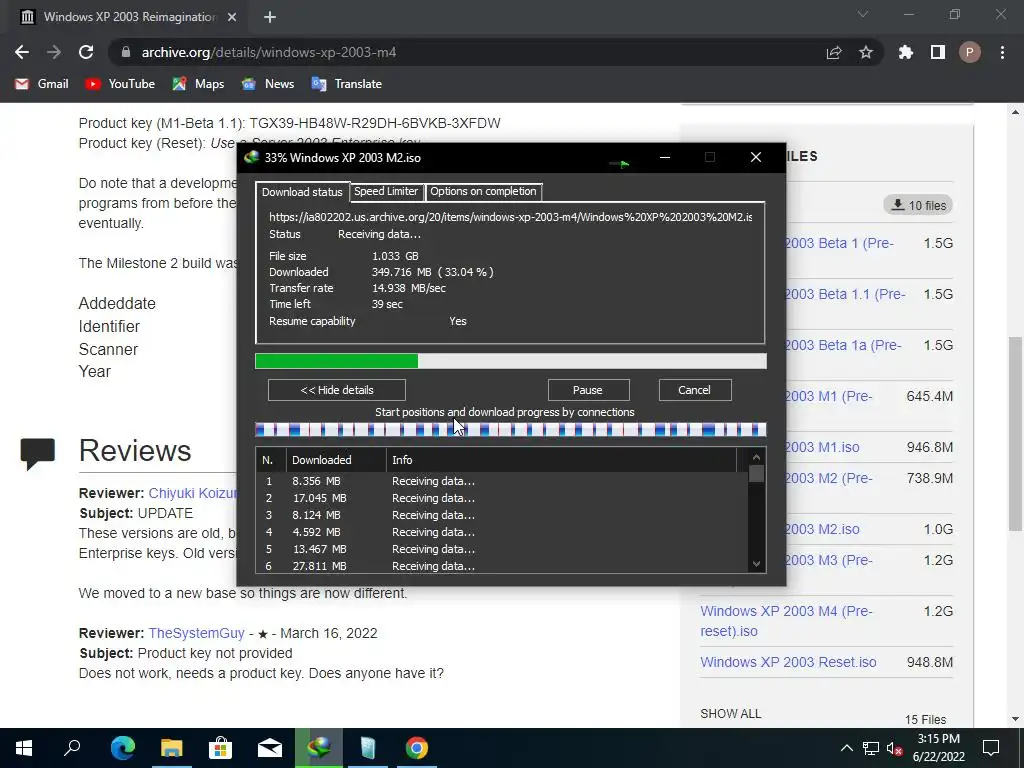This screenshot has height=768, width=1024.
Task: Open Gmail bookmark
Action: coord(42,84)
